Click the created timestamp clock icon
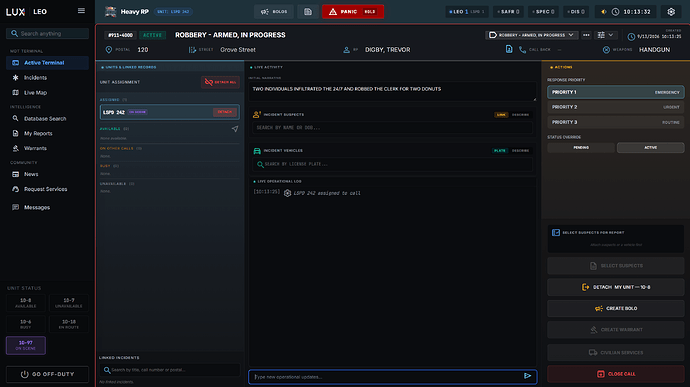This screenshot has width=690, height=387. point(631,37)
